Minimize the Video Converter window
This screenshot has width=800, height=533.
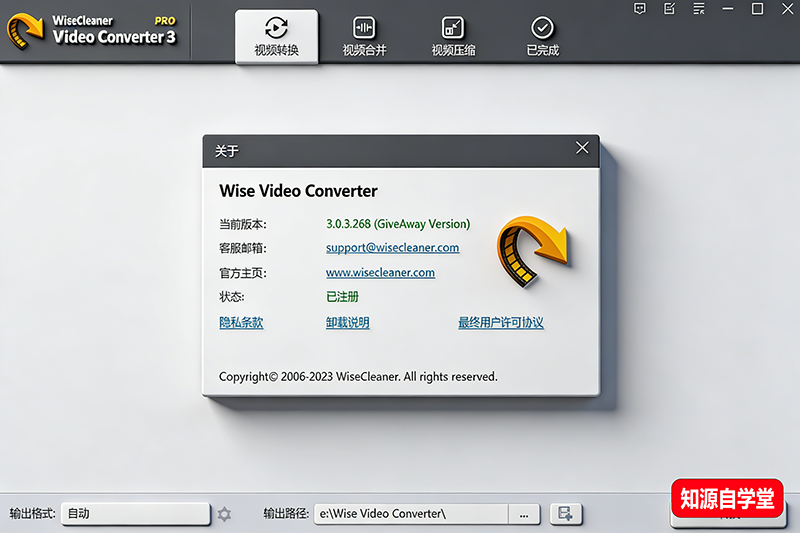pyautogui.click(x=728, y=9)
